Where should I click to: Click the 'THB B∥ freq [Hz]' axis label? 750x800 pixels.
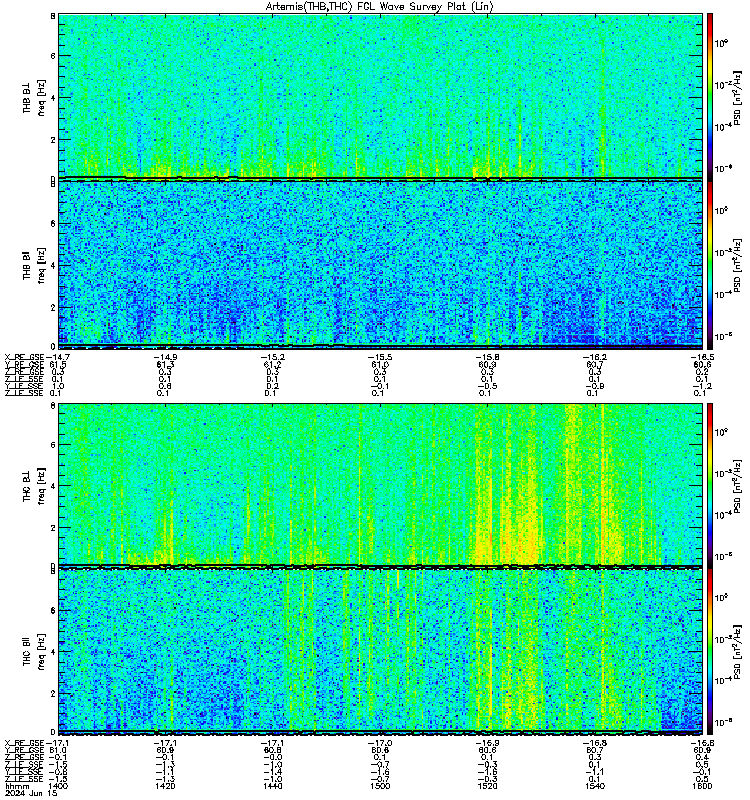[x=34, y=265]
